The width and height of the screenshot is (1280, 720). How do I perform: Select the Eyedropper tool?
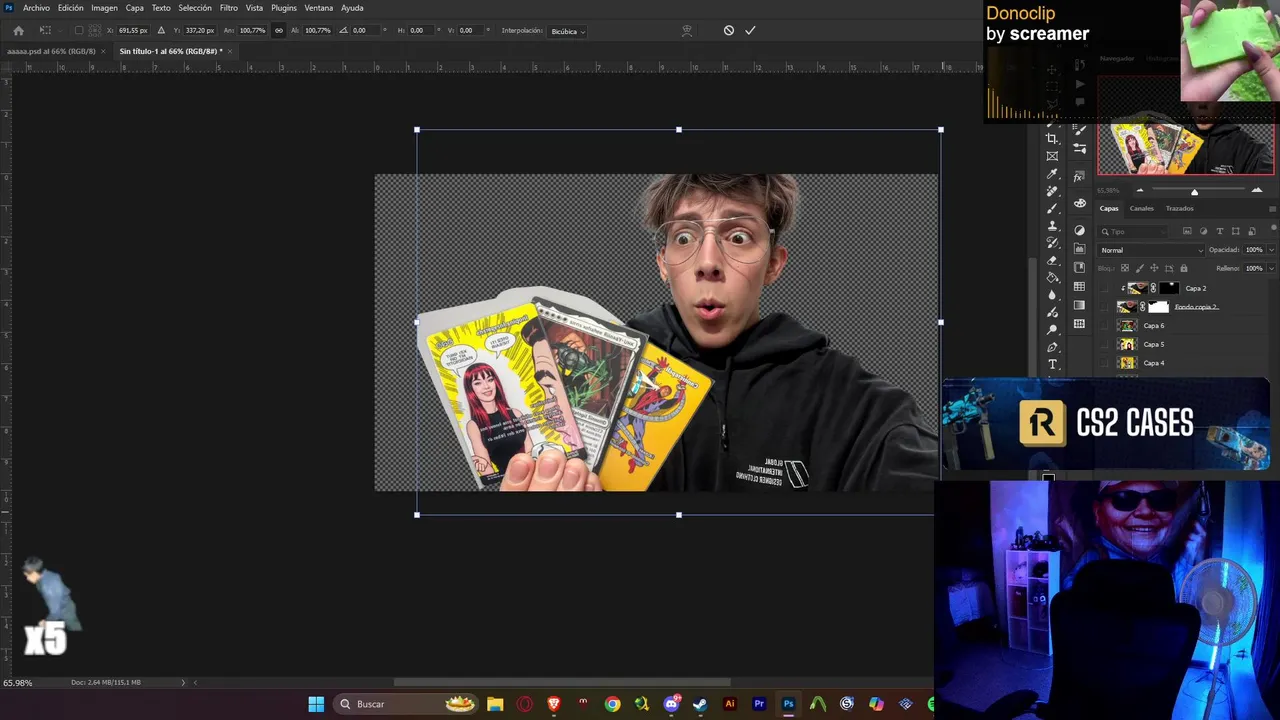click(1052, 174)
